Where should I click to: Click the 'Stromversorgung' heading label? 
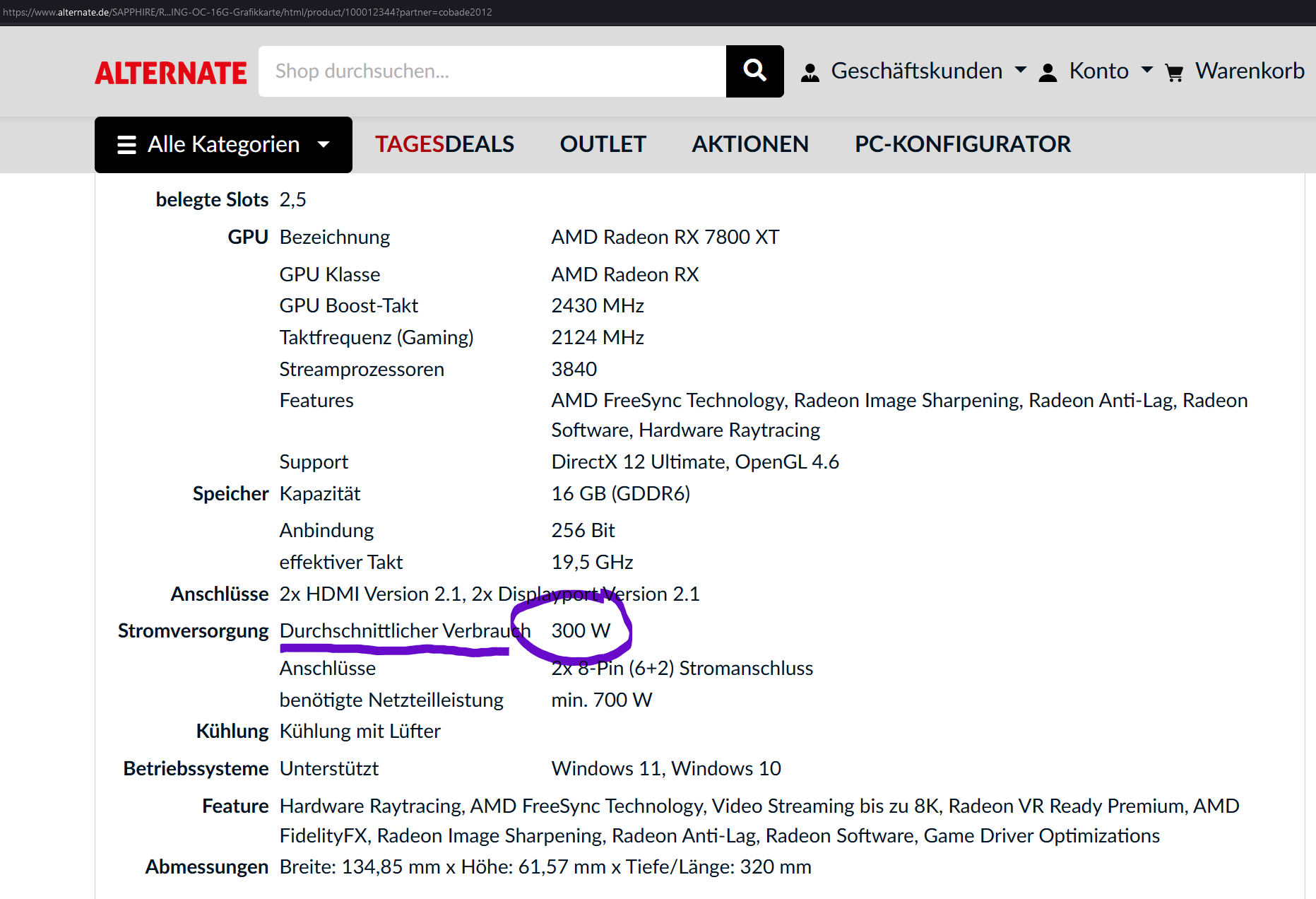(x=193, y=630)
